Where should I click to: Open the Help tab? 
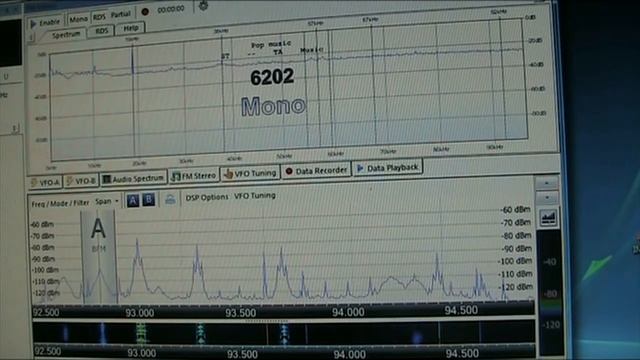pos(131,28)
